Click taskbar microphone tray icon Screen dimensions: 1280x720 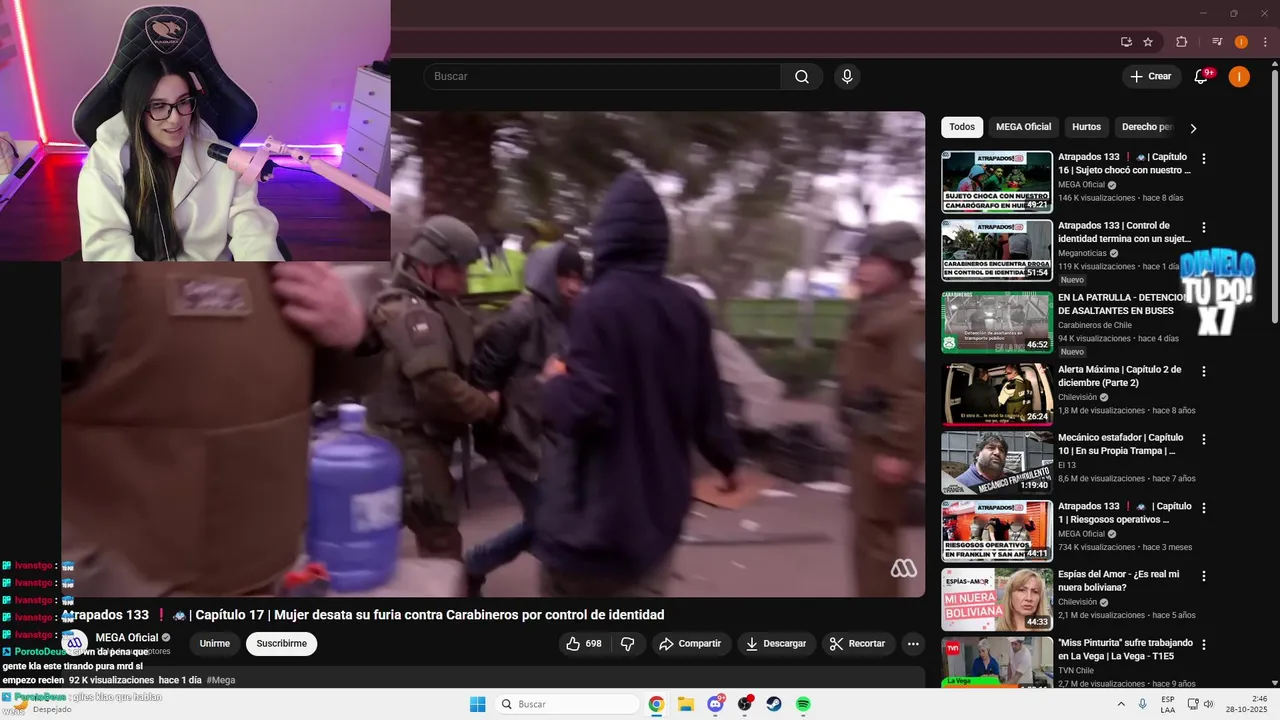pos(1142,704)
